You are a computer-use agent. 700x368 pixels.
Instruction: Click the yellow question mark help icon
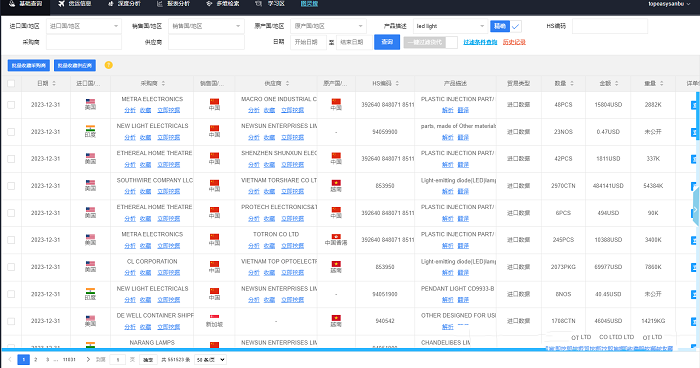pos(108,65)
